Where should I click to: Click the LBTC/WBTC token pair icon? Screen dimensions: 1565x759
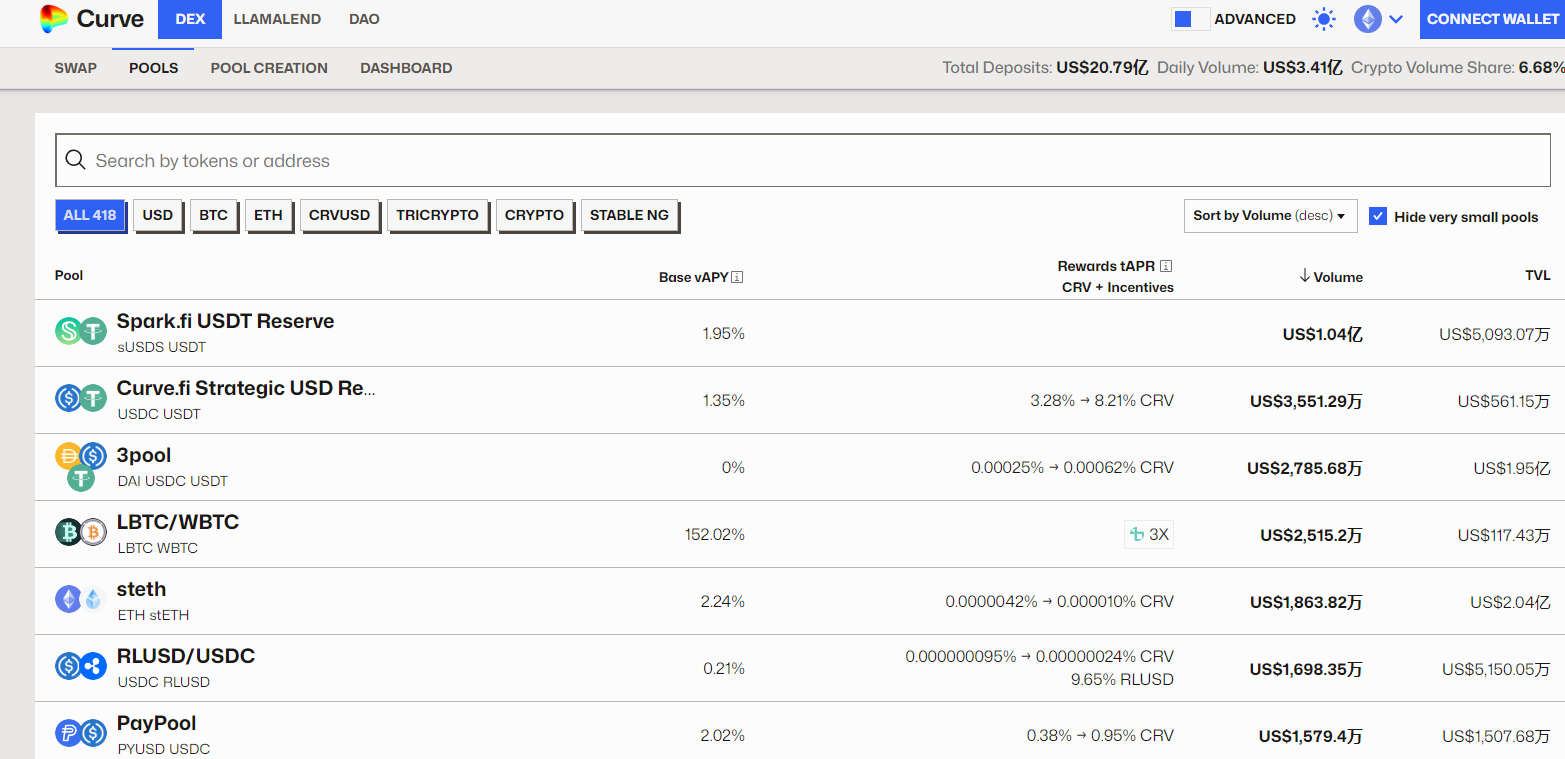(x=80, y=533)
